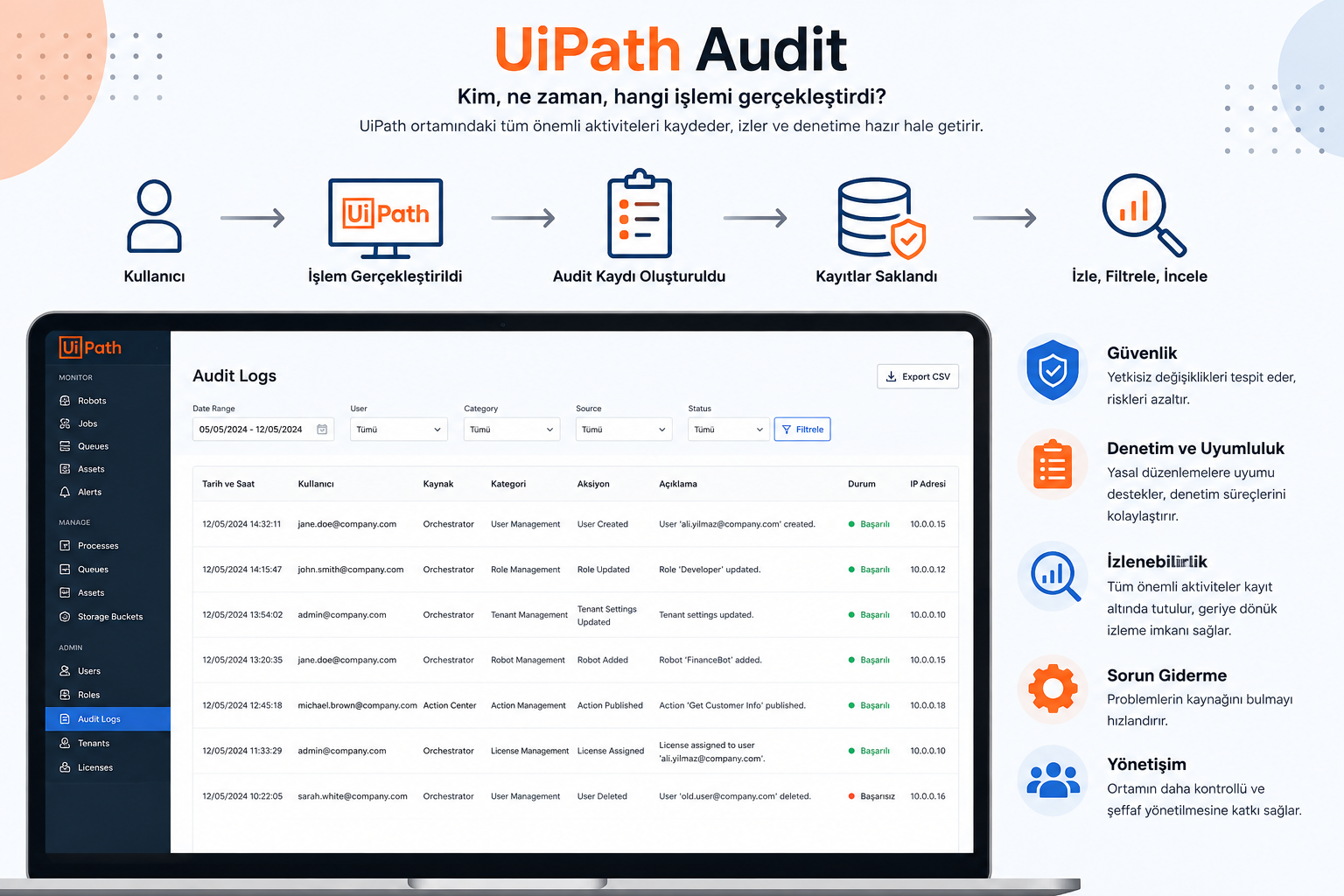This screenshot has height=896, width=1344.
Task: Open the calendar icon in Date Range
Action: (322, 430)
